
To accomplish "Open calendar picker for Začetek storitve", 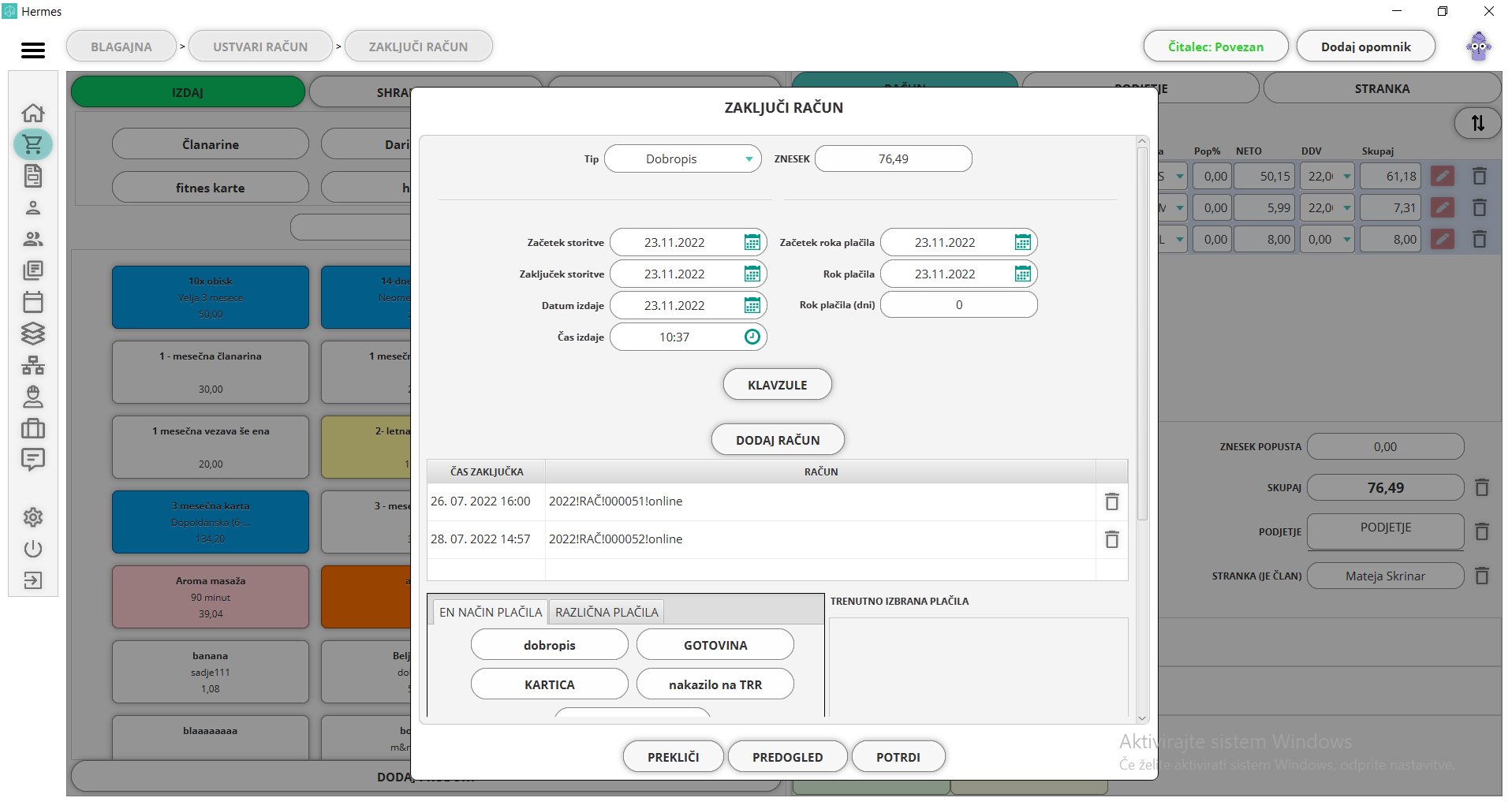I will click(x=752, y=242).
